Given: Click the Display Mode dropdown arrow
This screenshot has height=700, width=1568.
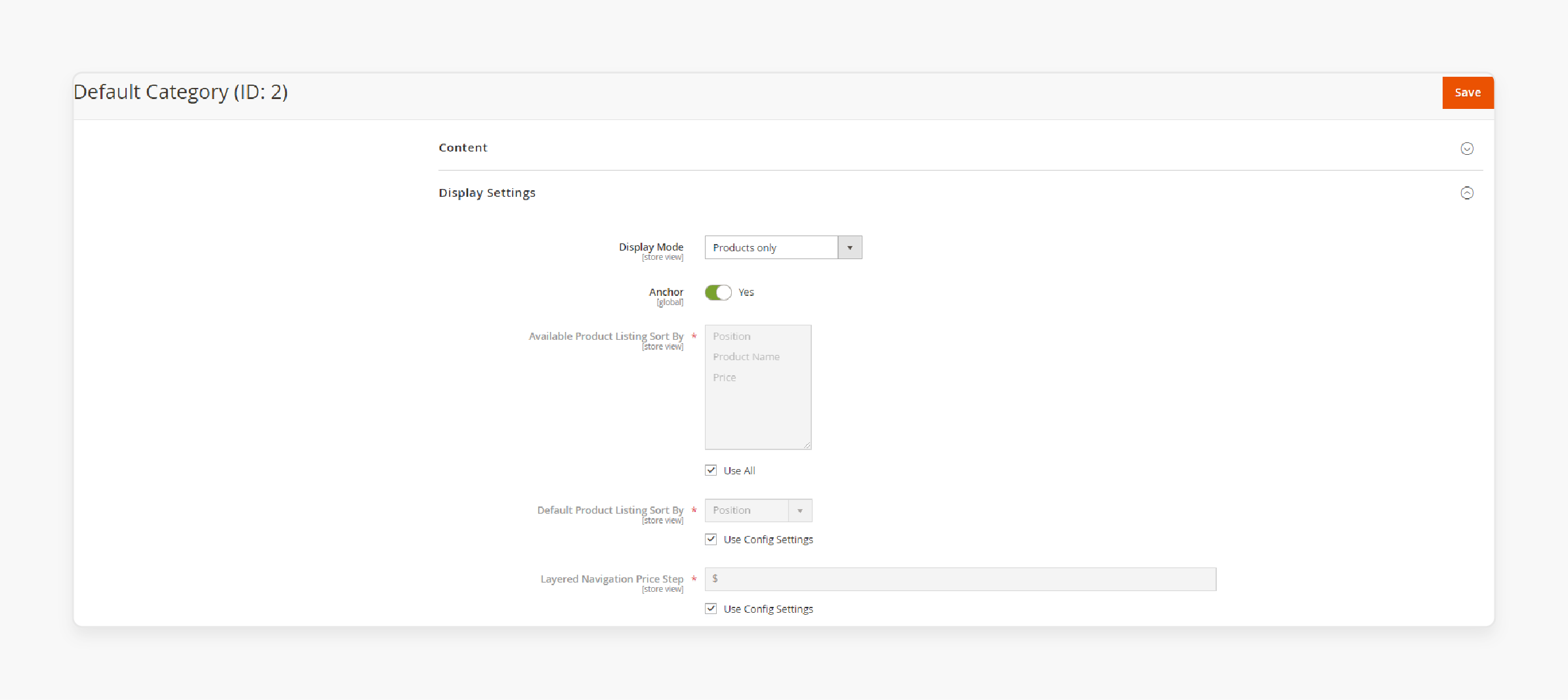Looking at the screenshot, I should click(849, 247).
